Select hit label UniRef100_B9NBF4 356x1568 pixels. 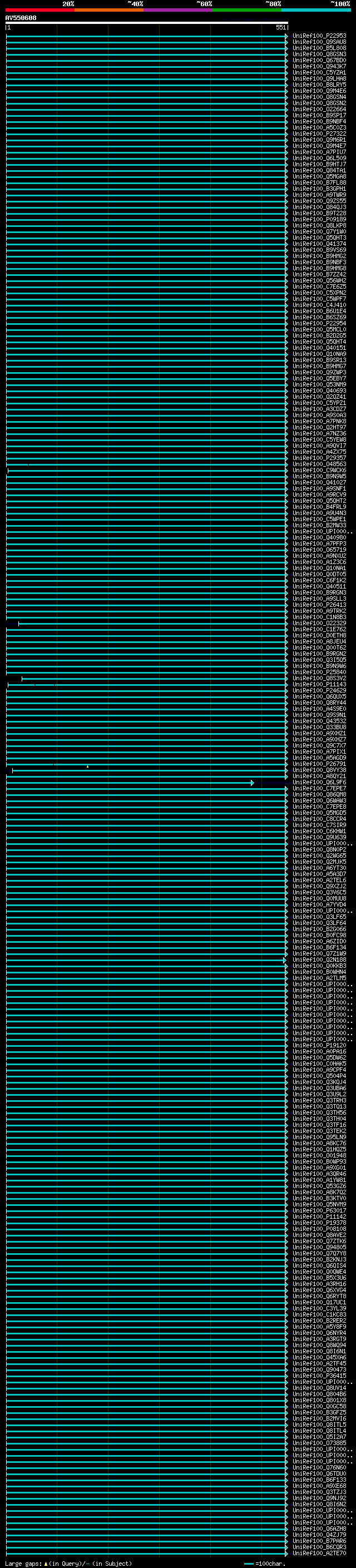(x=319, y=122)
